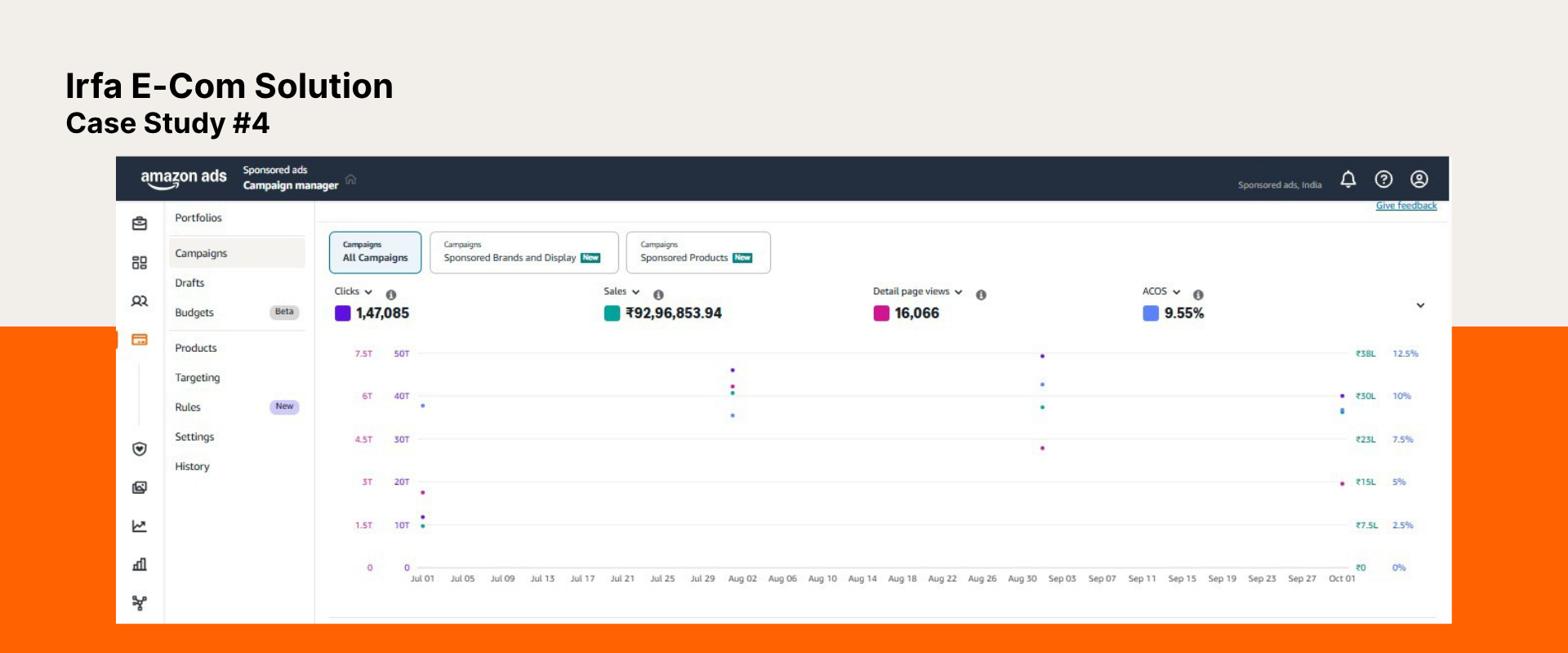Collapse the metrics chart with chevron
1568x653 pixels.
1420,305
